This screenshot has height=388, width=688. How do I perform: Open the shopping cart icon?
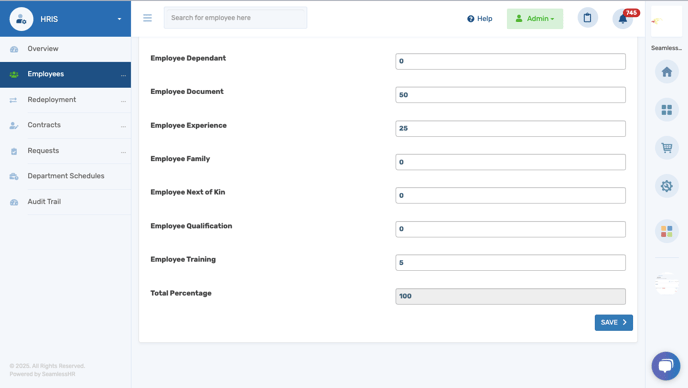(x=666, y=148)
